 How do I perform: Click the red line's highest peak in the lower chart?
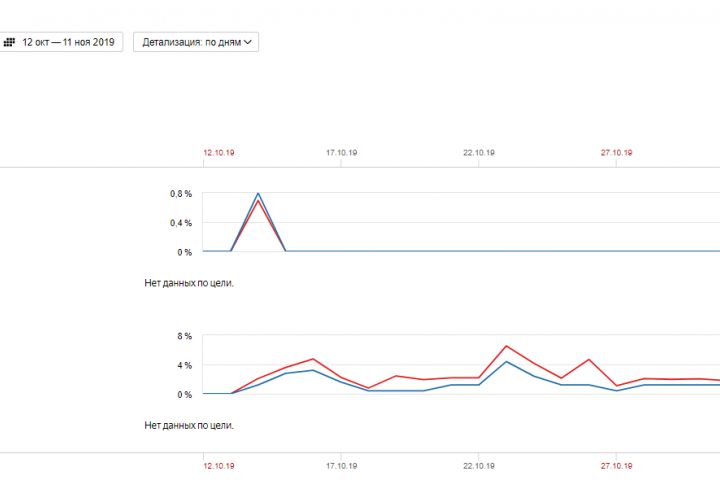tap(506, 346)
